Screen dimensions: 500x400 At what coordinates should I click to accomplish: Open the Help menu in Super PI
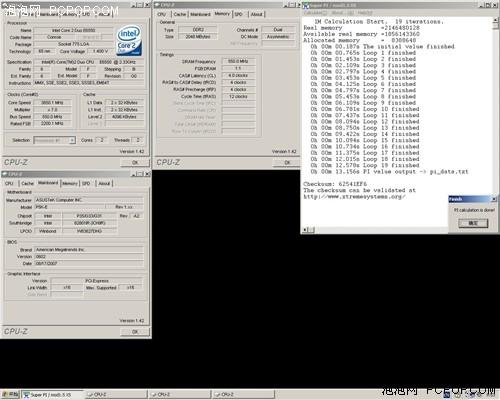tap(365, 13)
